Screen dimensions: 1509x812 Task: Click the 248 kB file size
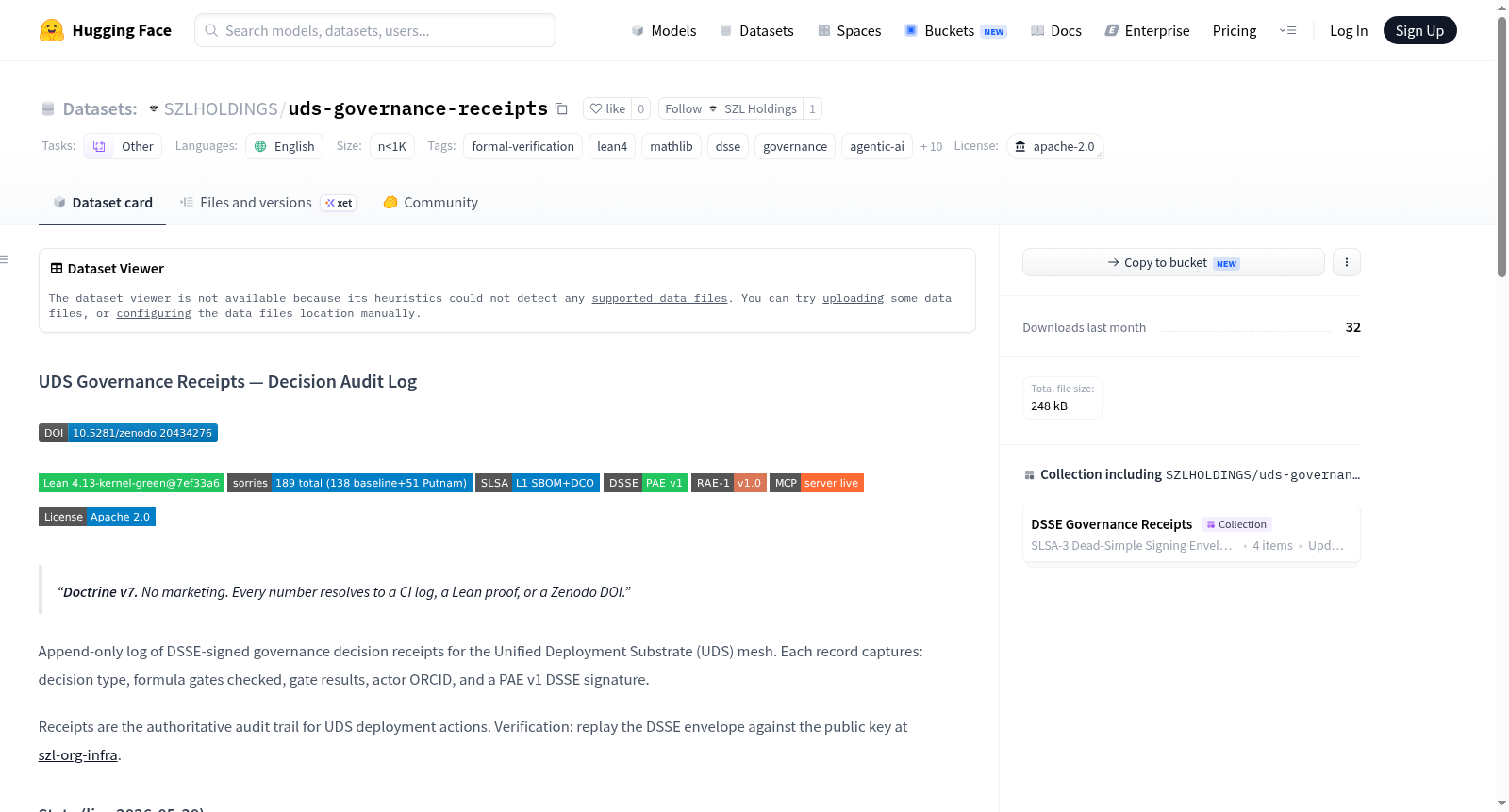(1050, 406)
